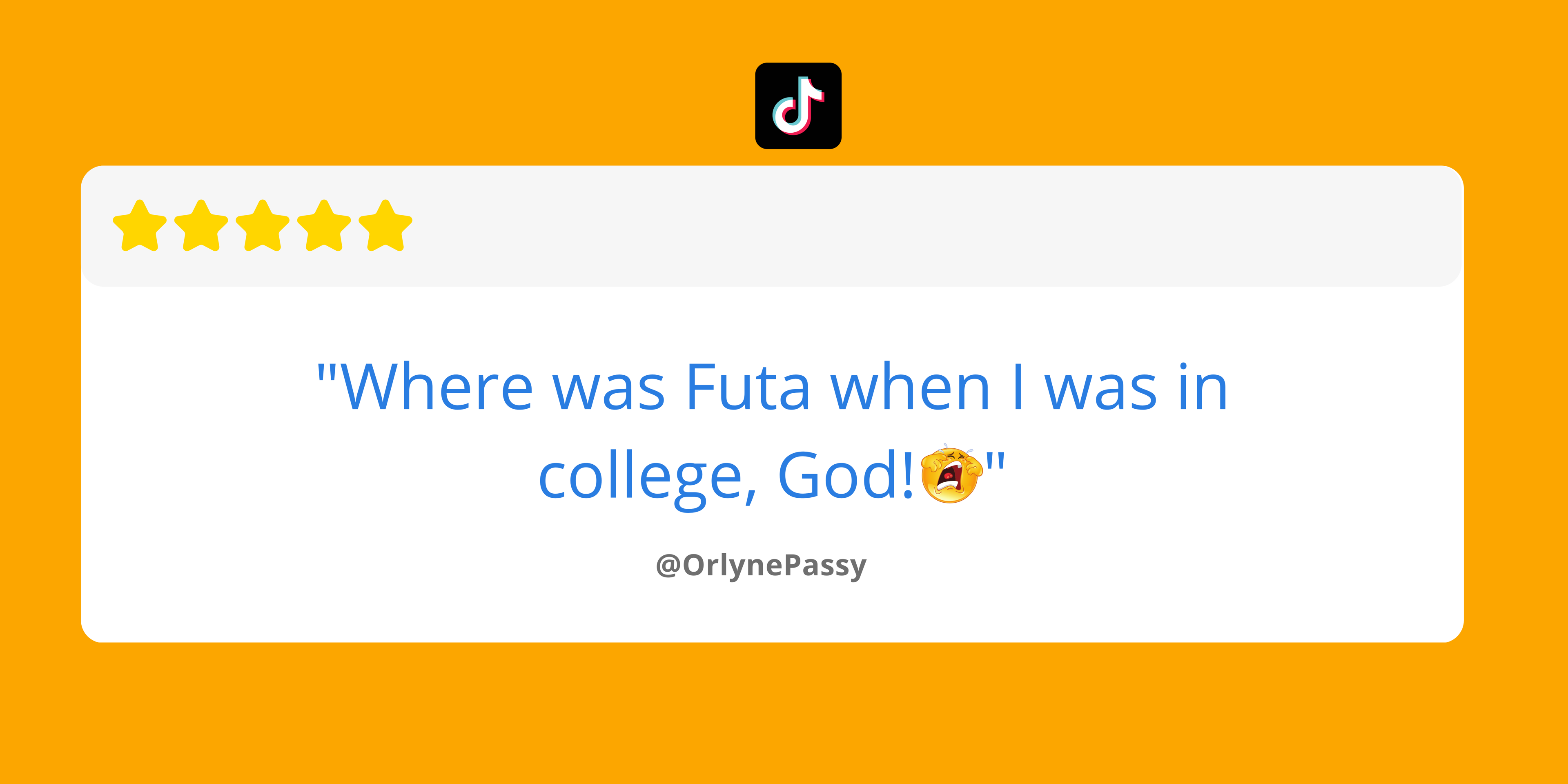Click the third yellow rating star

(x=263, y=226)
